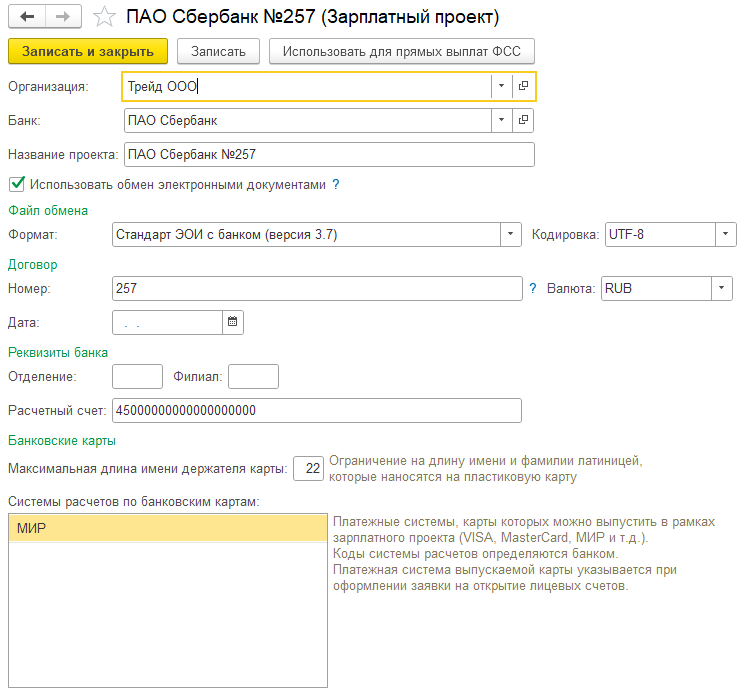Show help for contract Номер field

click(533, 288)
